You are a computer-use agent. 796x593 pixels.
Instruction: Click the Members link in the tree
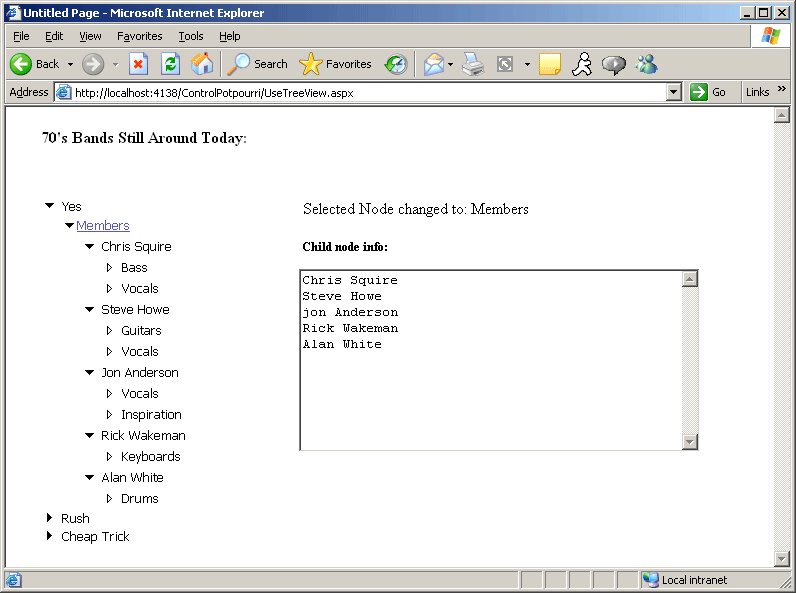103,226
